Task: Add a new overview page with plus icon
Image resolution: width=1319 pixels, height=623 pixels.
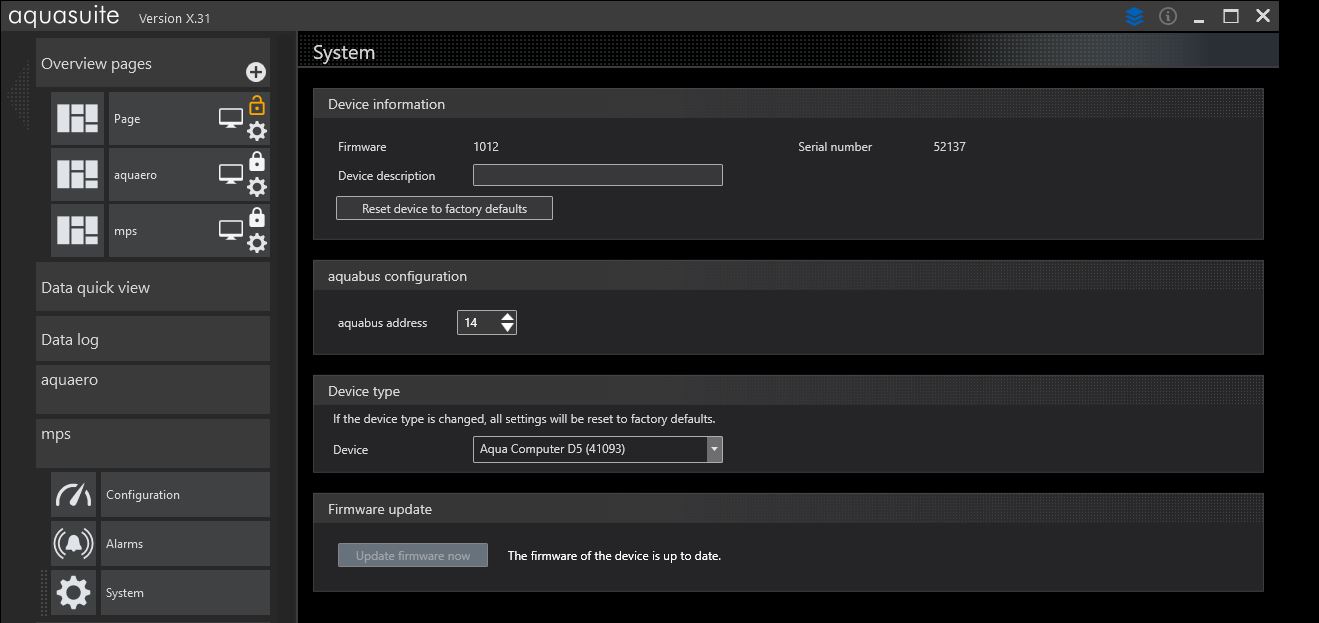Action: click(256, 72)
